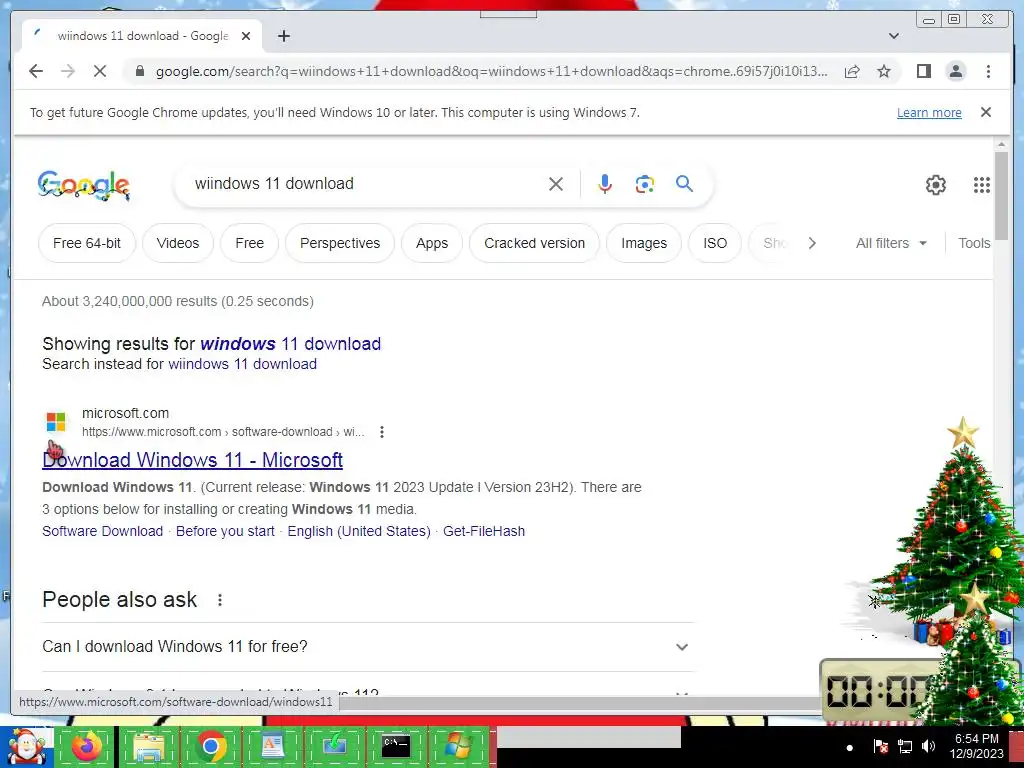Open the Action Center flag in the tray
The height and width of the screenshot is (768, 1024).
coord(880,746)
